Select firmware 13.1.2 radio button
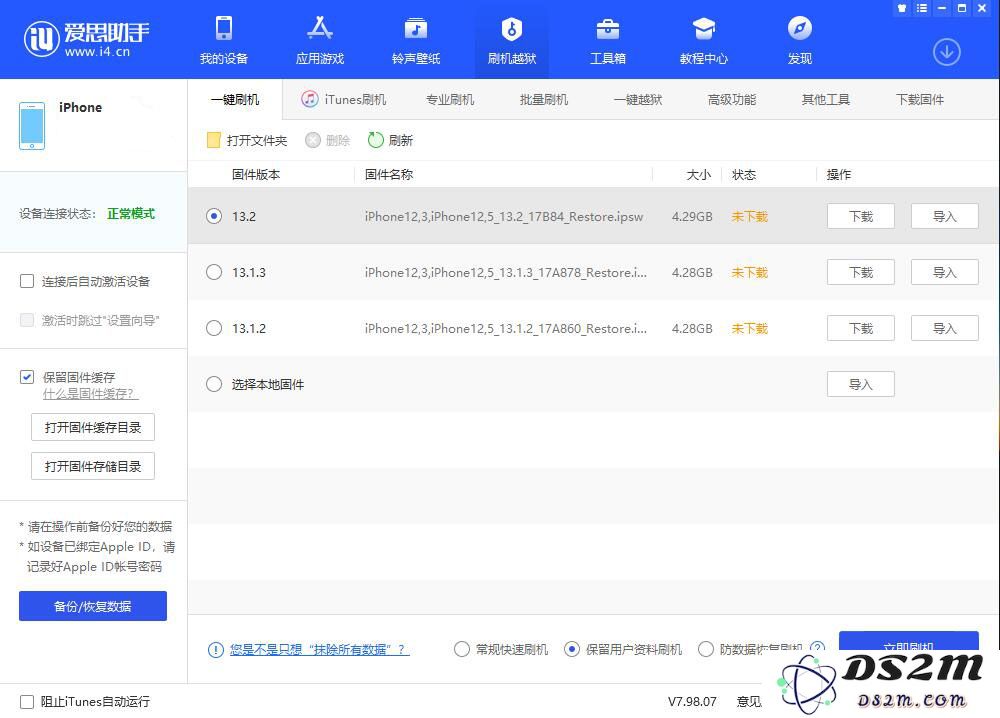The image size is (1000, 718). click(214, 328)
